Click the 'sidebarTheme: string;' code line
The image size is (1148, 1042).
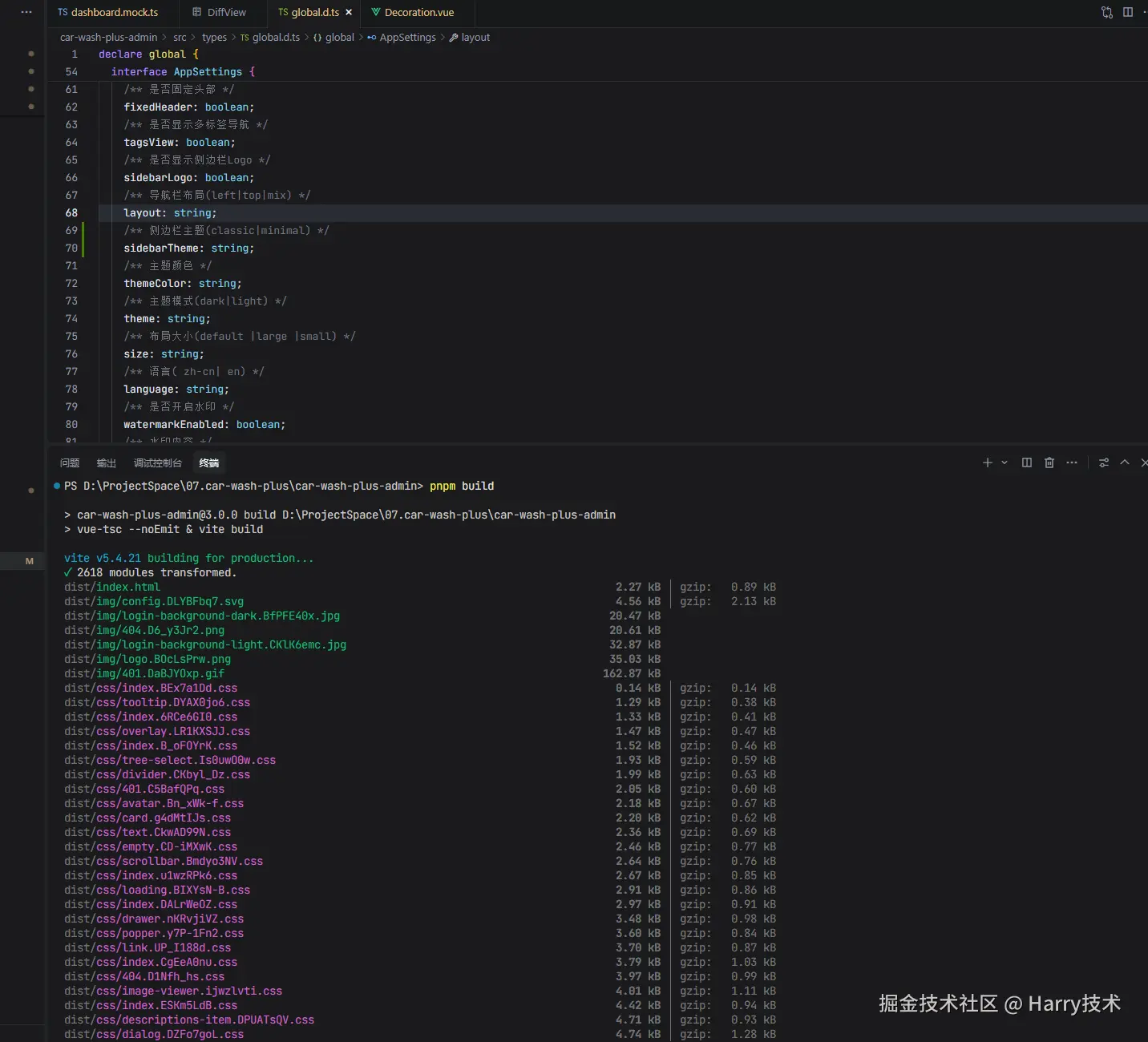[x=189, y=248]
